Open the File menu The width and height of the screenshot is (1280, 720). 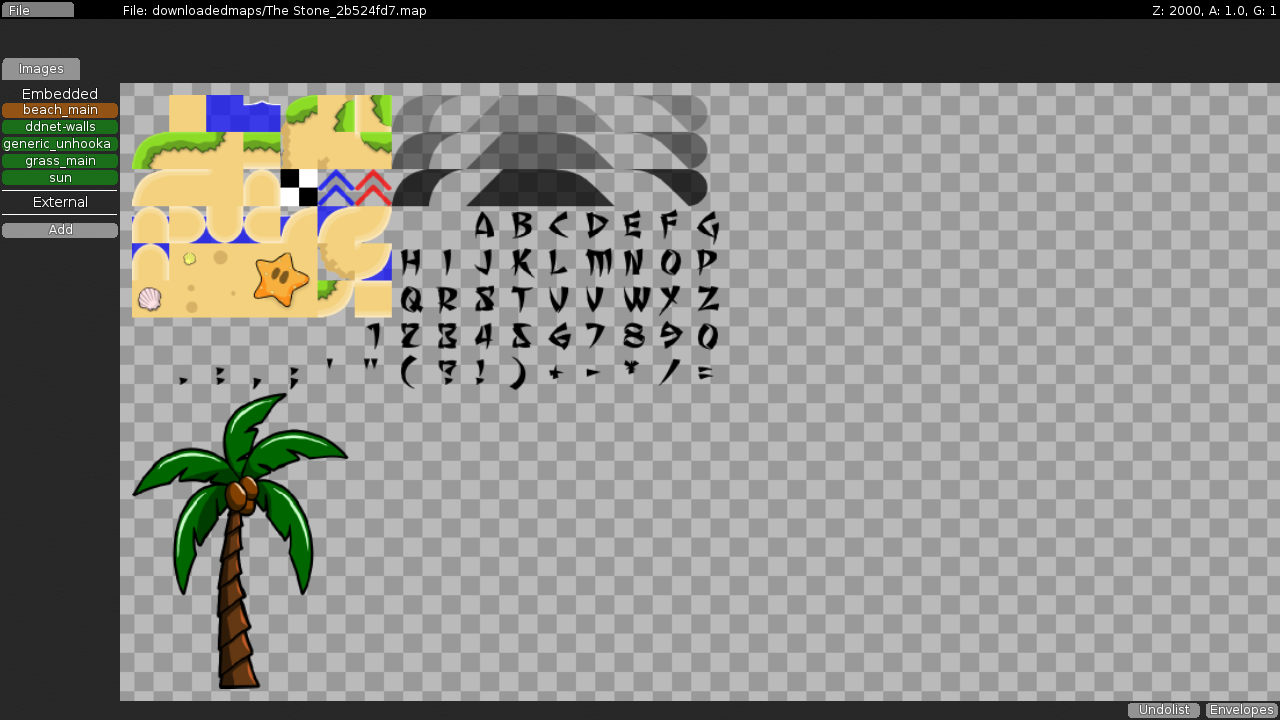point(37,10)
